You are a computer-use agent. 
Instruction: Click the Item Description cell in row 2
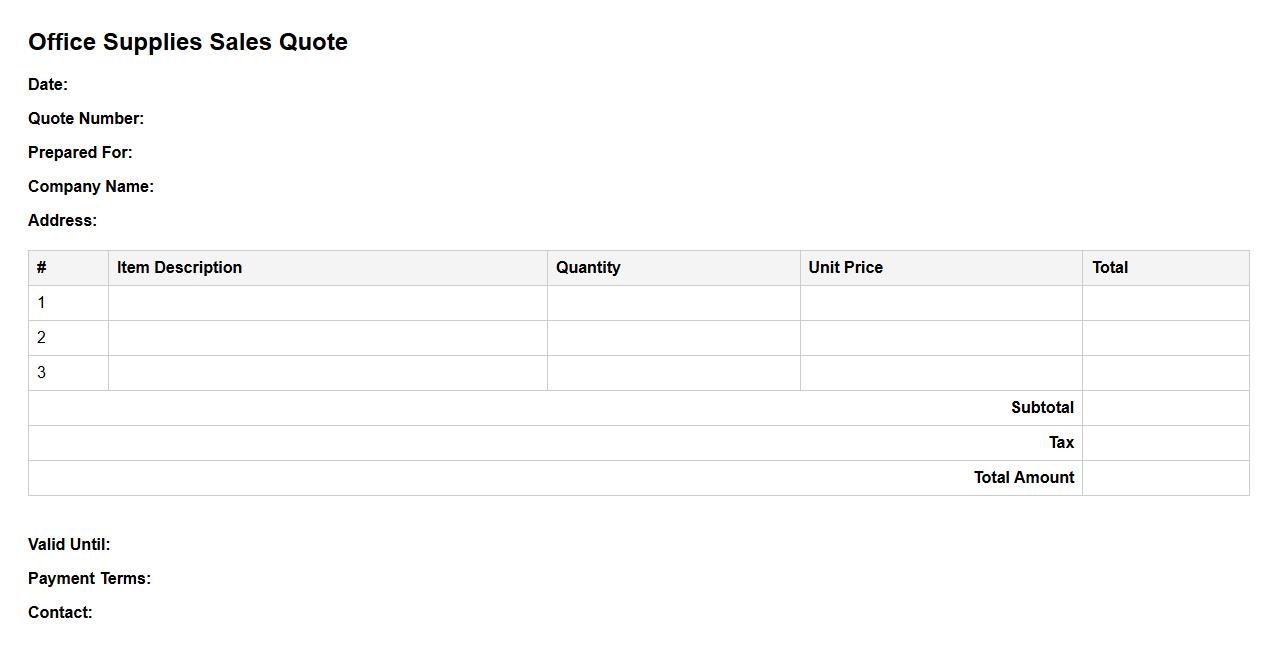click(x=327, y=338)
